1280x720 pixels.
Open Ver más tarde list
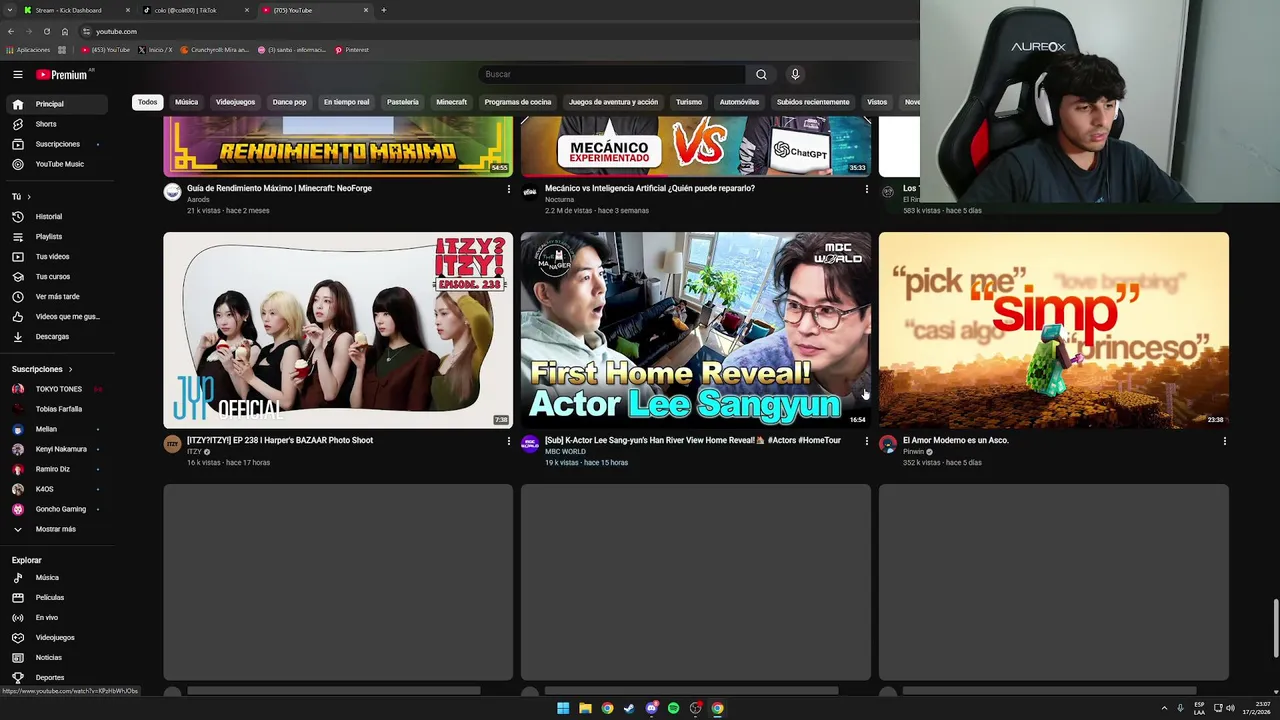(x=57, y=296)
